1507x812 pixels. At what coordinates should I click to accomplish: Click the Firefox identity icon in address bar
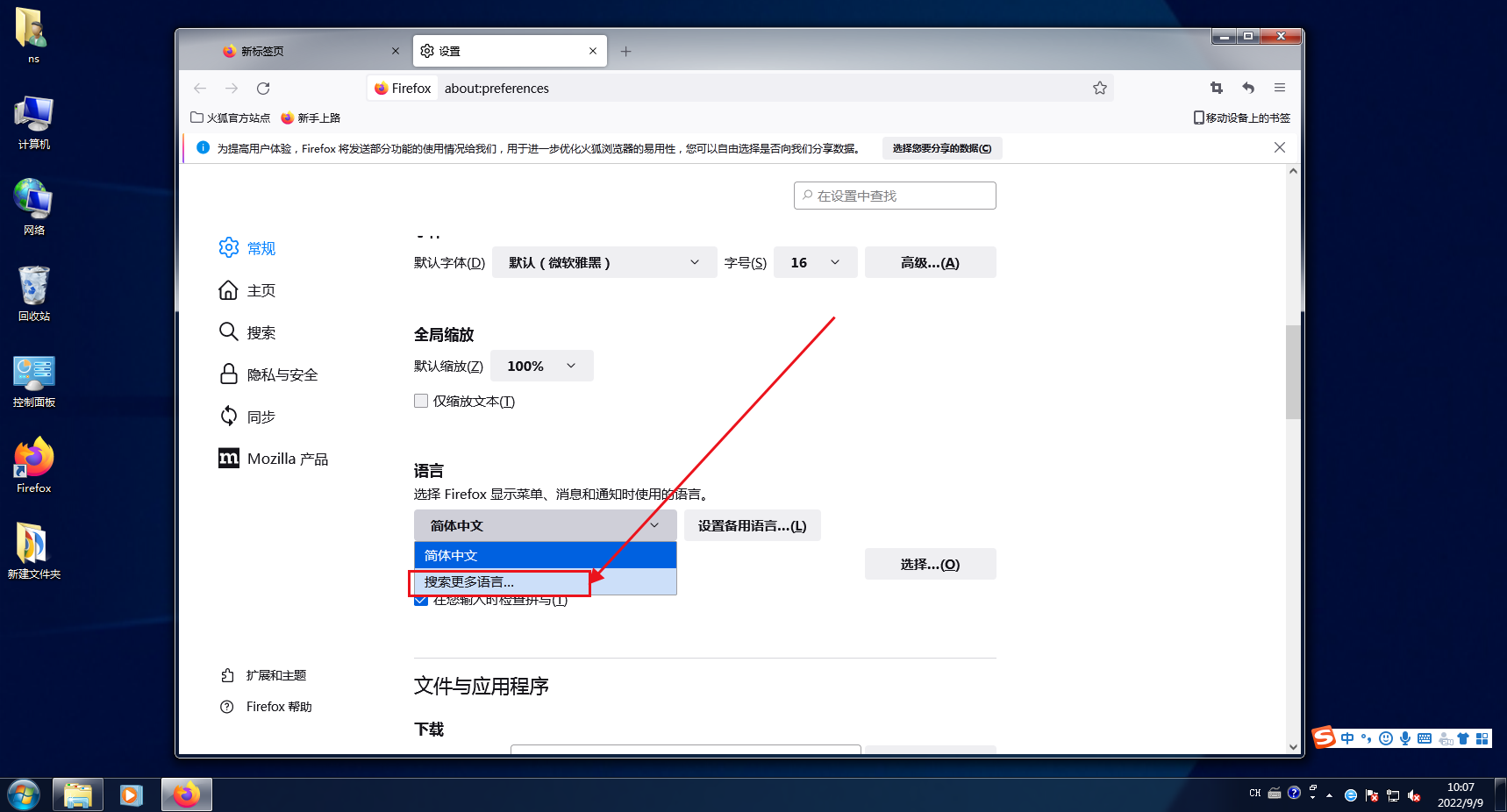tap(403, 88)
